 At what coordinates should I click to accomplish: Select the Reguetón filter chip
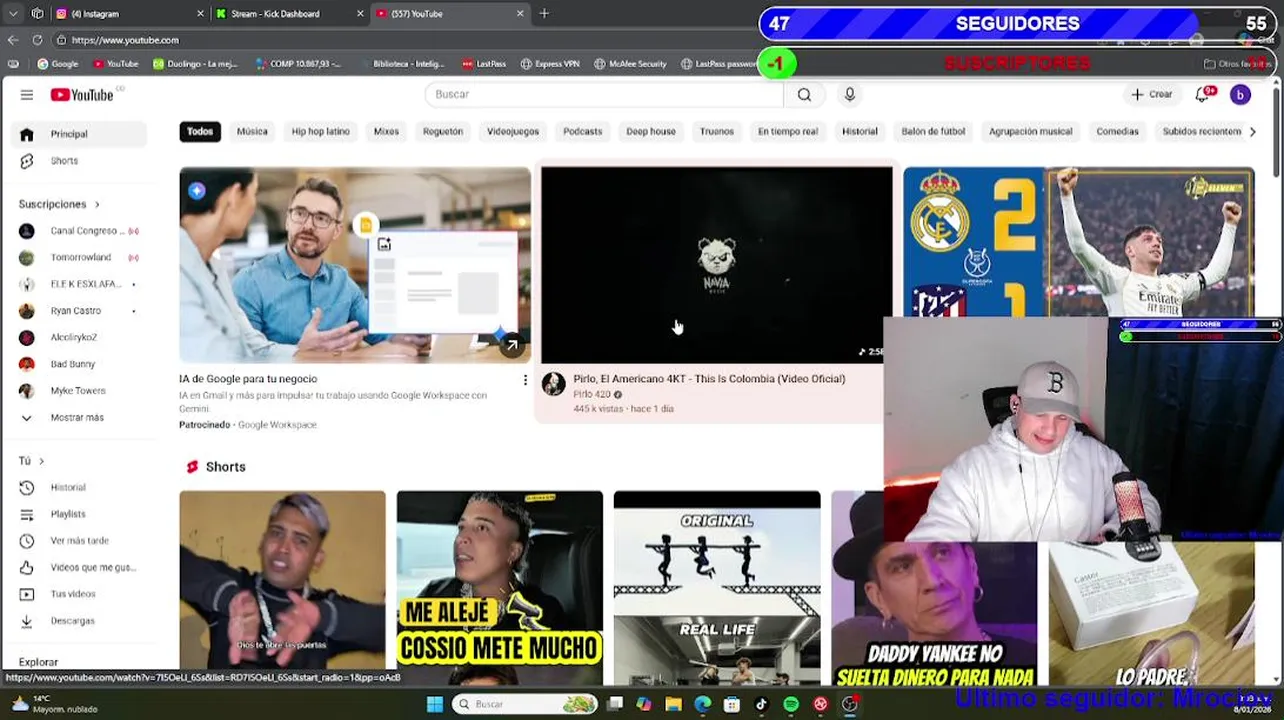443,132
